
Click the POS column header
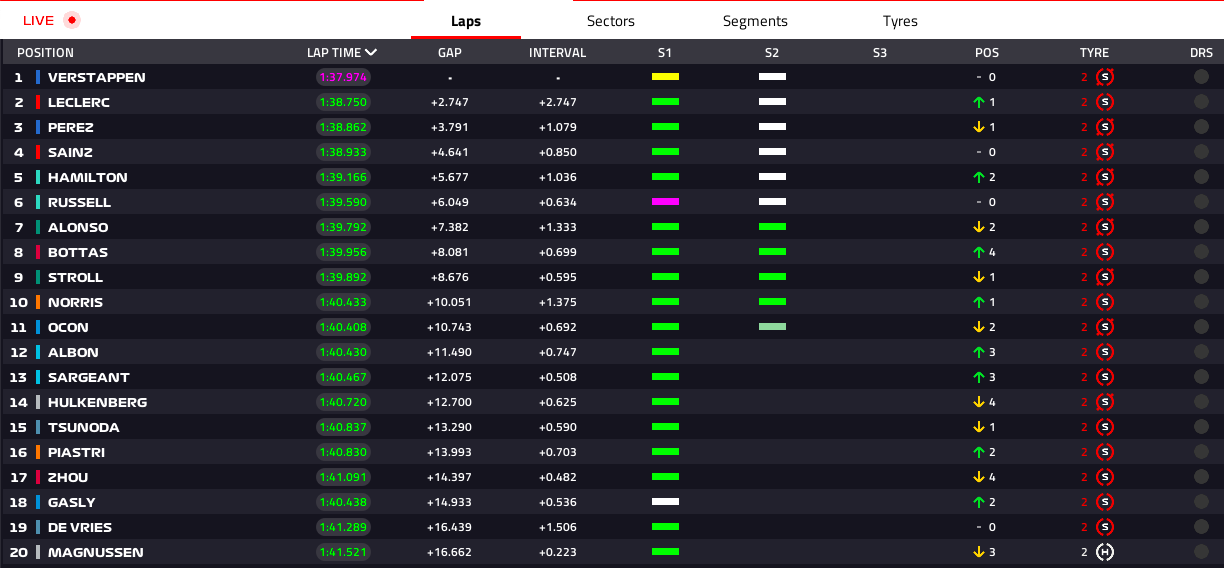click(x=987, y=53)
